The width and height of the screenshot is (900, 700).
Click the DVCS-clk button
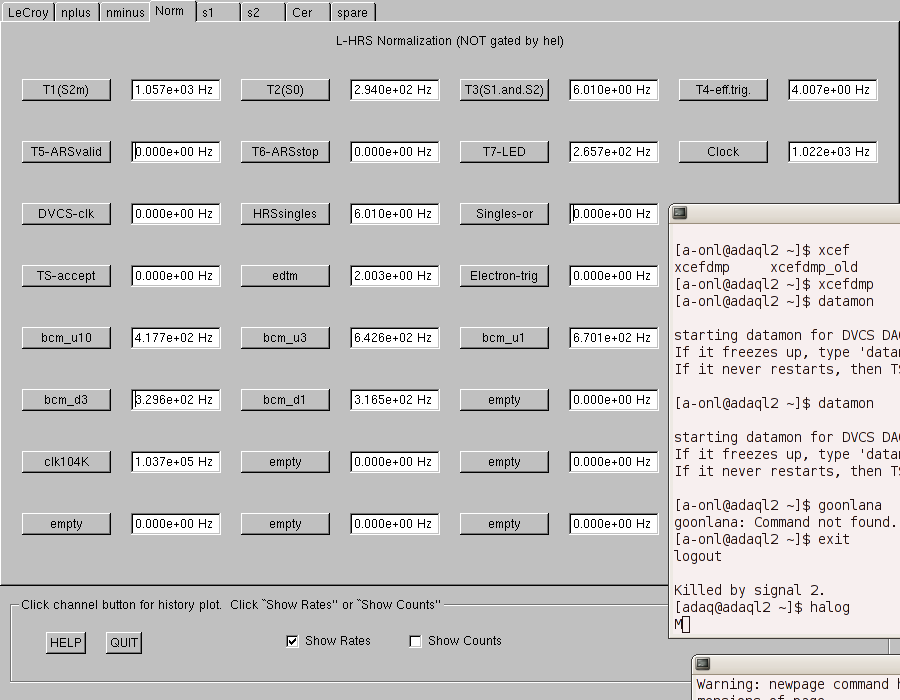66,214
